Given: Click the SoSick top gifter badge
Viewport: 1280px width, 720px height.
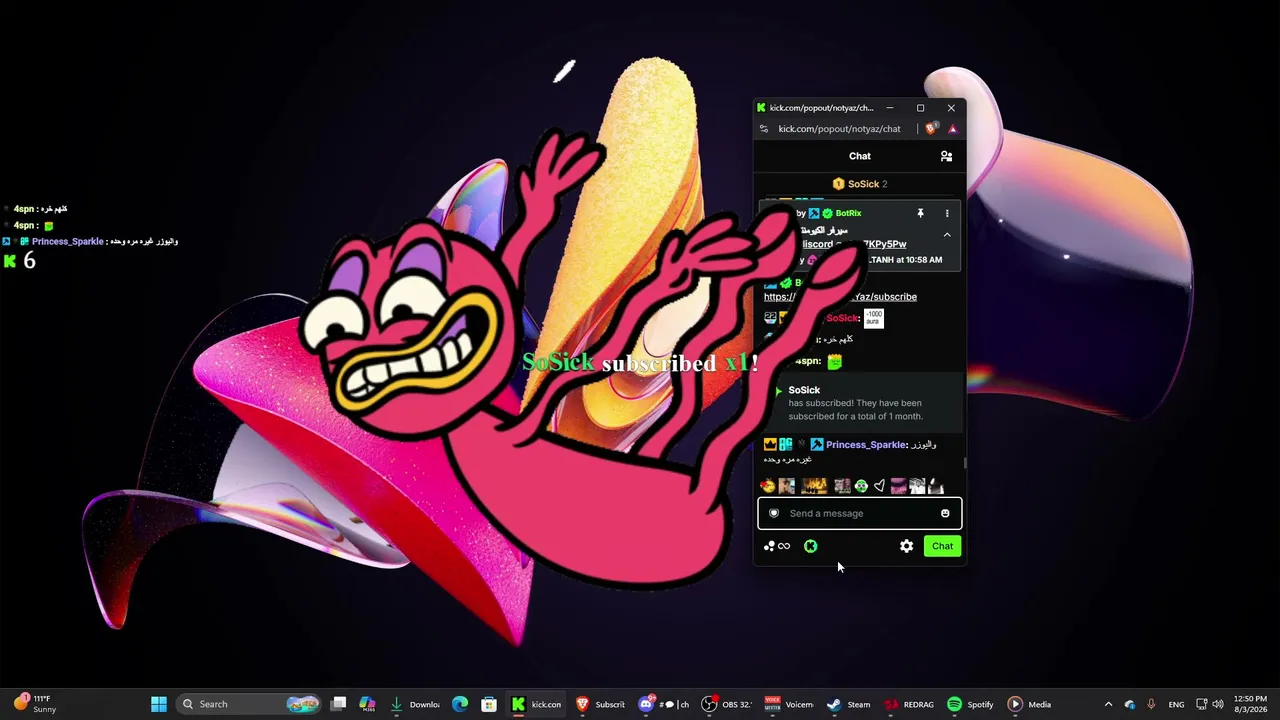Looking at the screenshot, I should [860, 184].
